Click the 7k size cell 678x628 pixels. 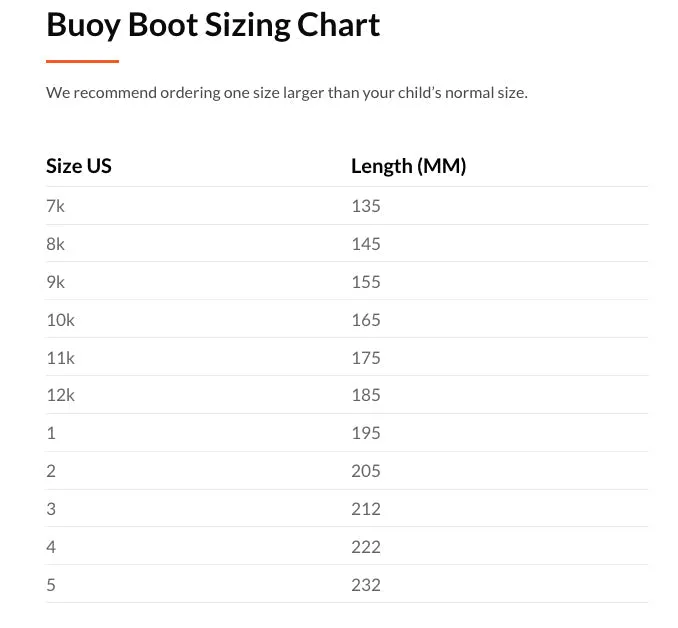point(56,206)
